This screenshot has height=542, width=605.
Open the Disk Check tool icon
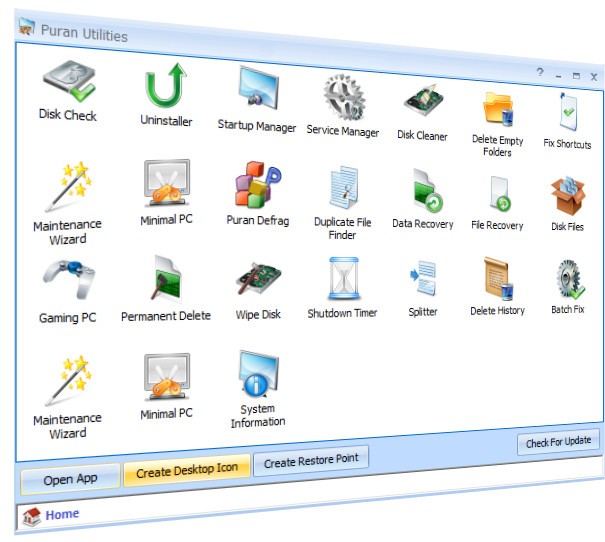[69, 81]
